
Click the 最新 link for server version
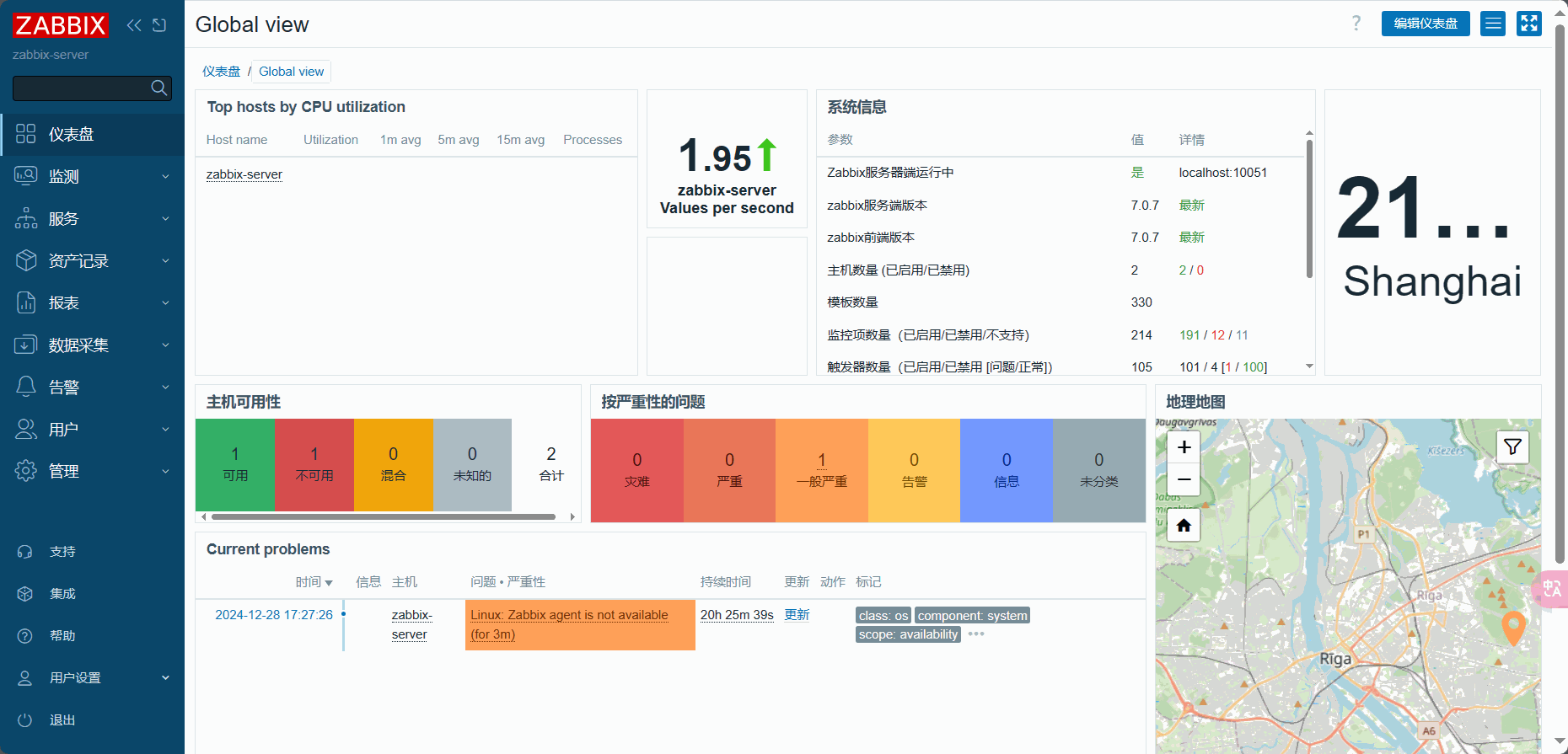1191,206
